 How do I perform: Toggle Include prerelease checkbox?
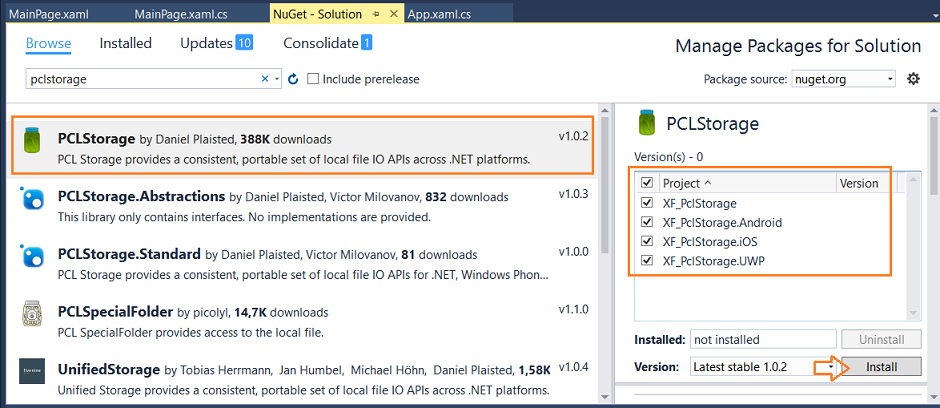point(312,79)
